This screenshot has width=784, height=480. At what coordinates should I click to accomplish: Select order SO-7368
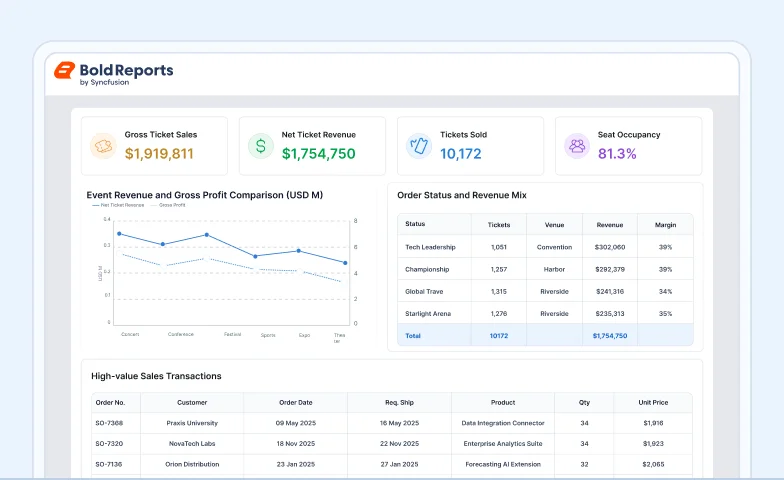(x=109, y=423)
